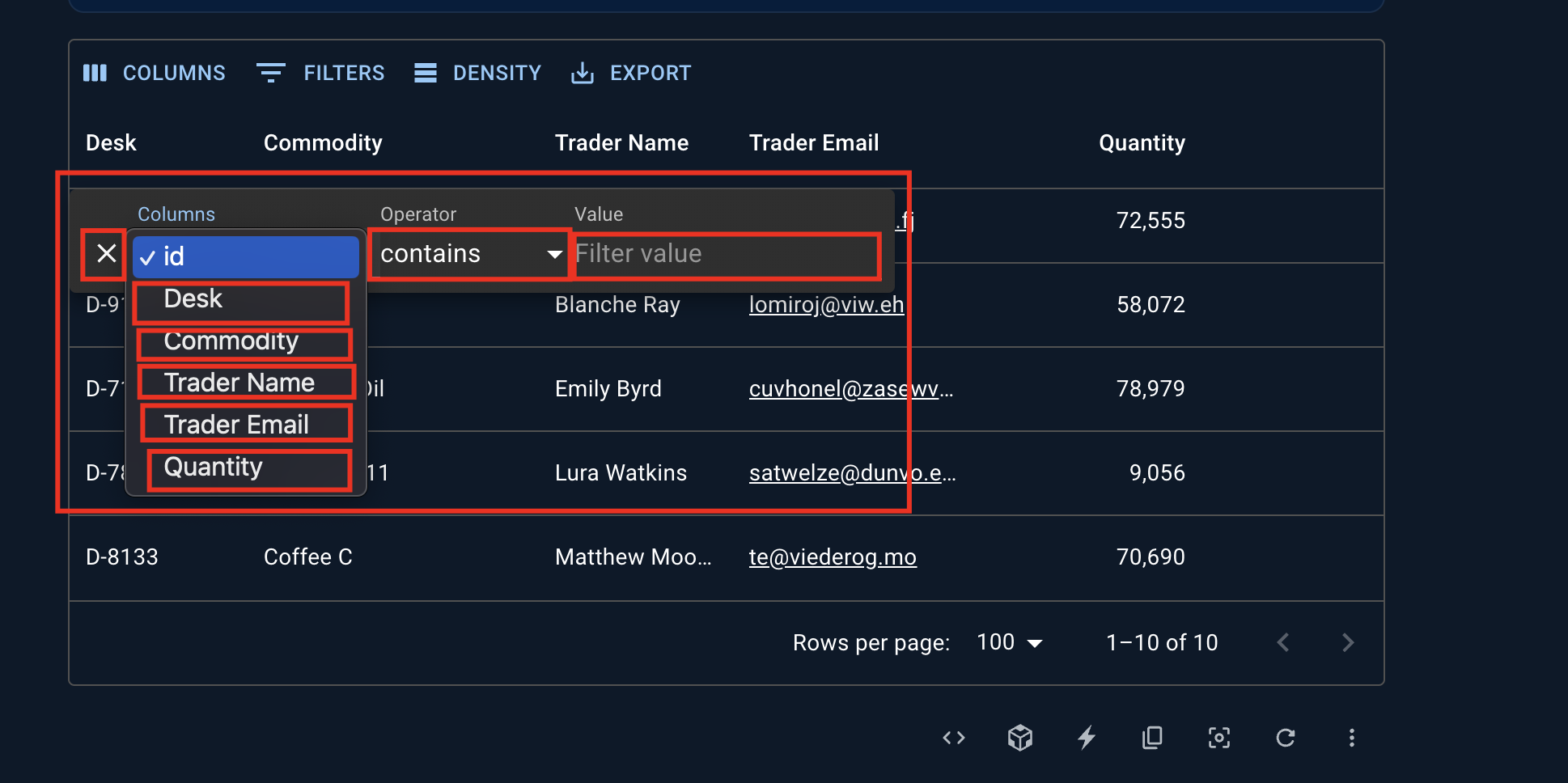
Task: Select the D-8133 desk cell
Action: pos(122,557)
